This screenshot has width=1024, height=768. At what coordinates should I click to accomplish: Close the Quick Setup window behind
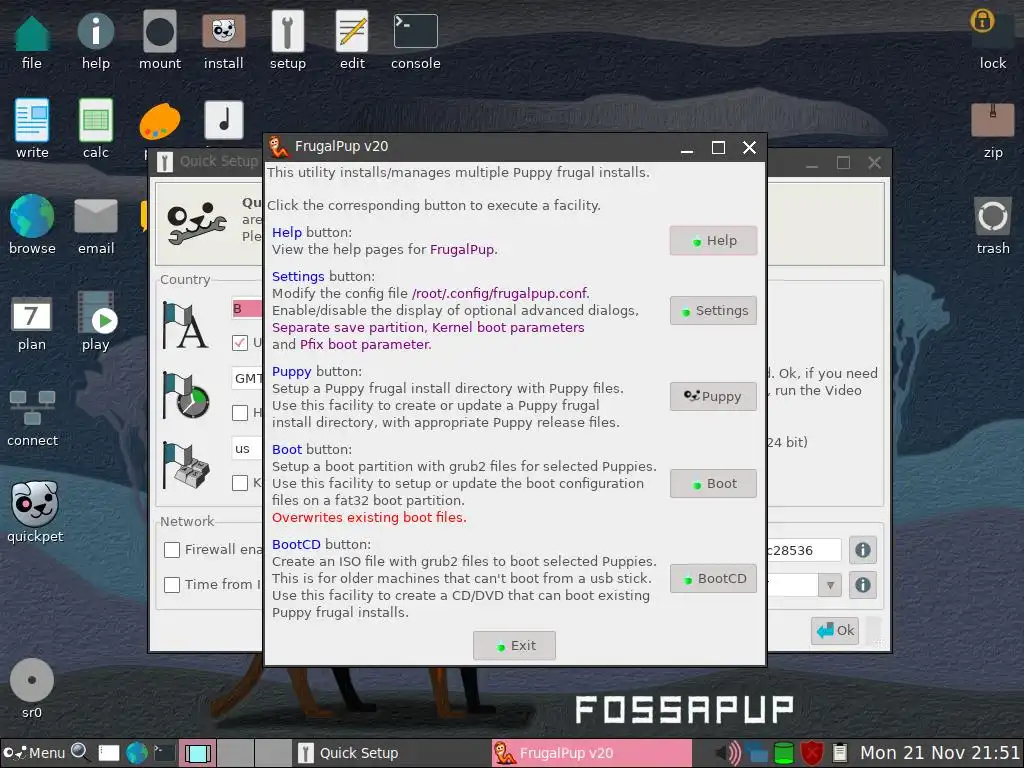[x=874, y=163]
